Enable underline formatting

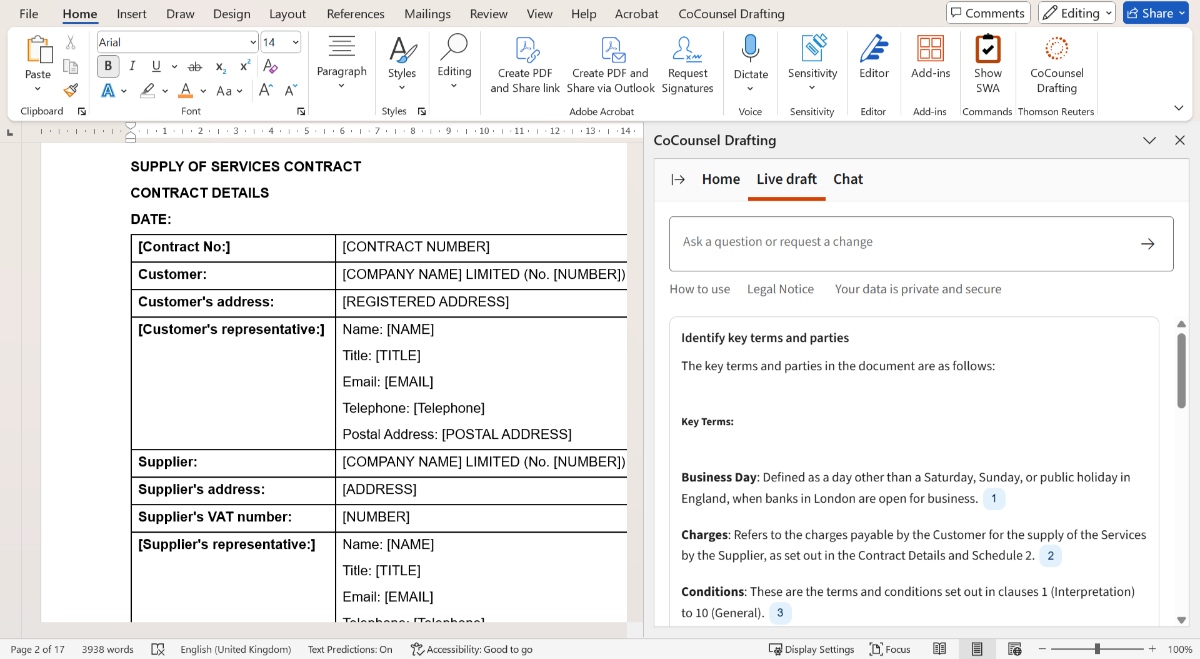155,65
